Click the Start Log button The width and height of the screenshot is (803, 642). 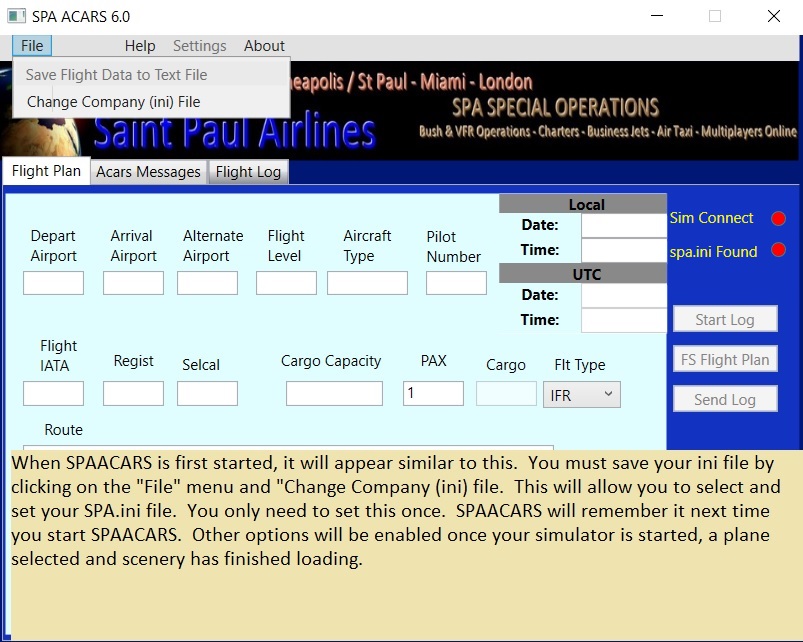click(x=725, y=319)
